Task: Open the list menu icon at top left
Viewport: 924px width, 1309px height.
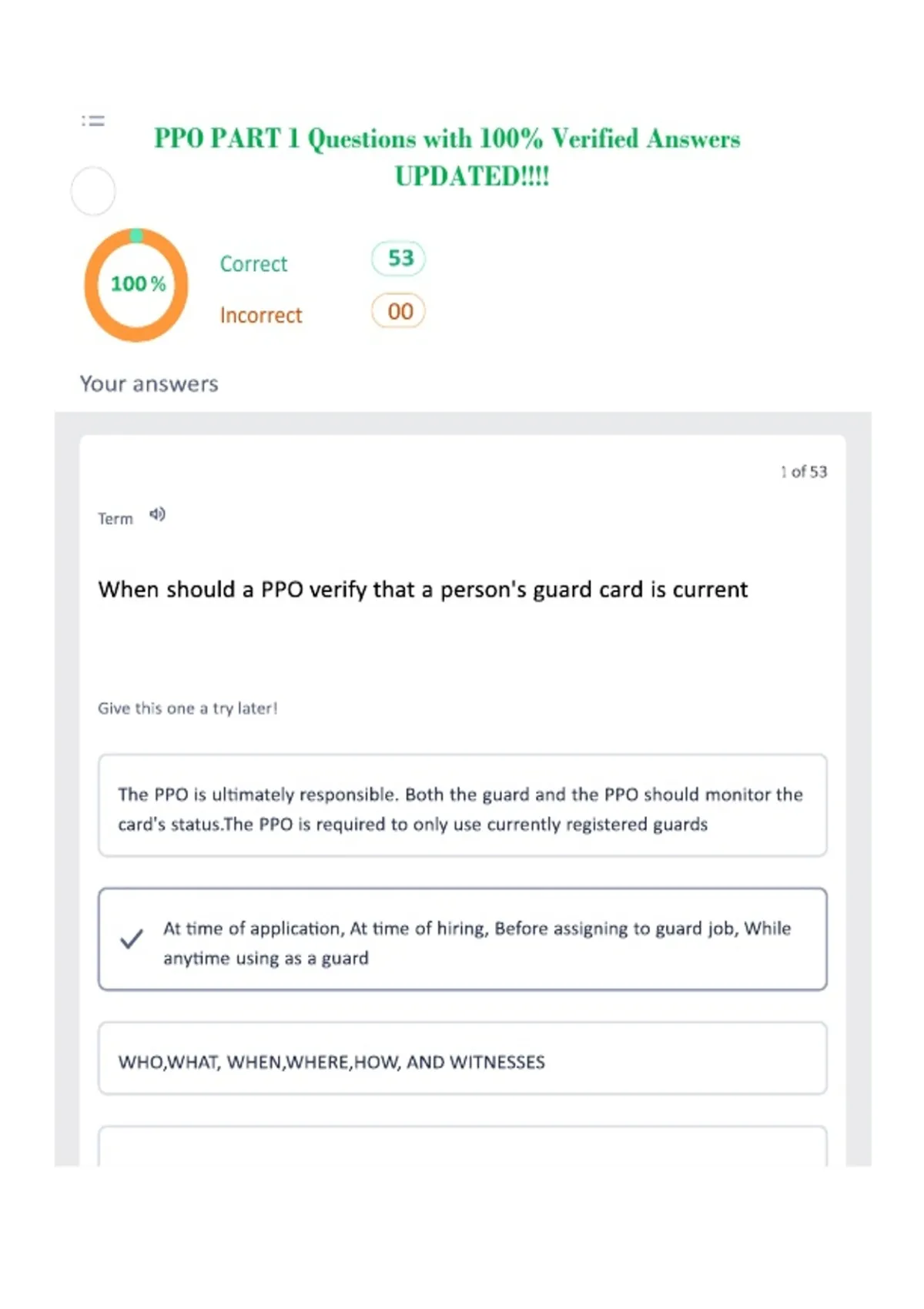Action: pyautogui.click(x=93, y=121)
